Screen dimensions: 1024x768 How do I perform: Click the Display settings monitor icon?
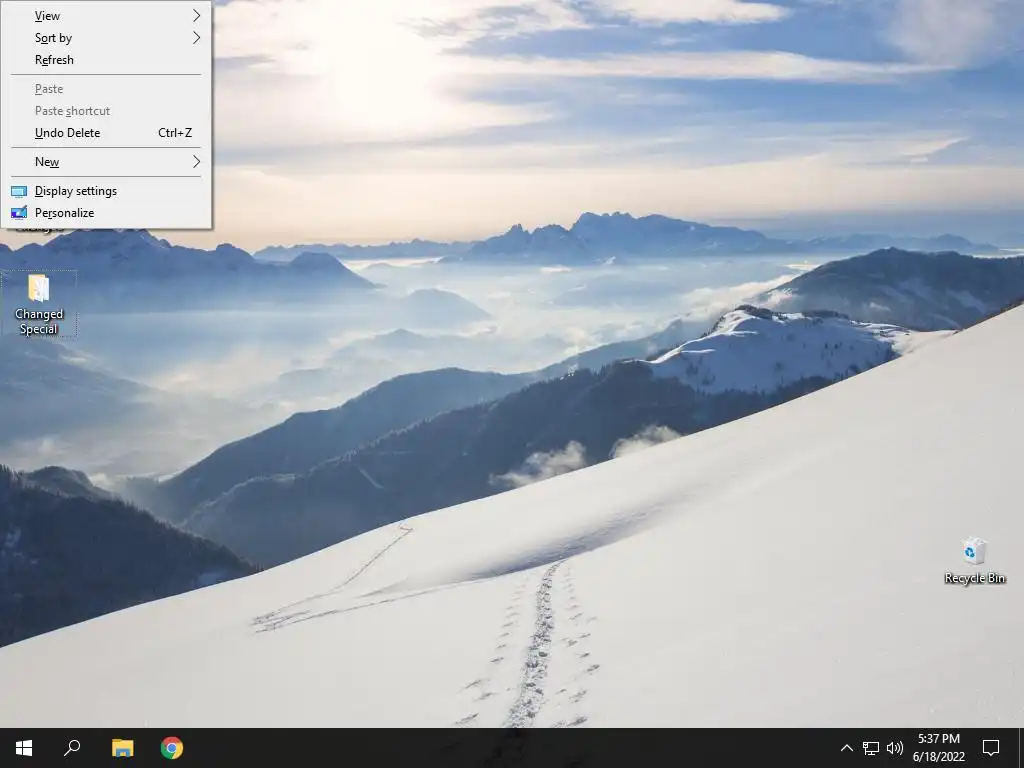tap(19, 191)
